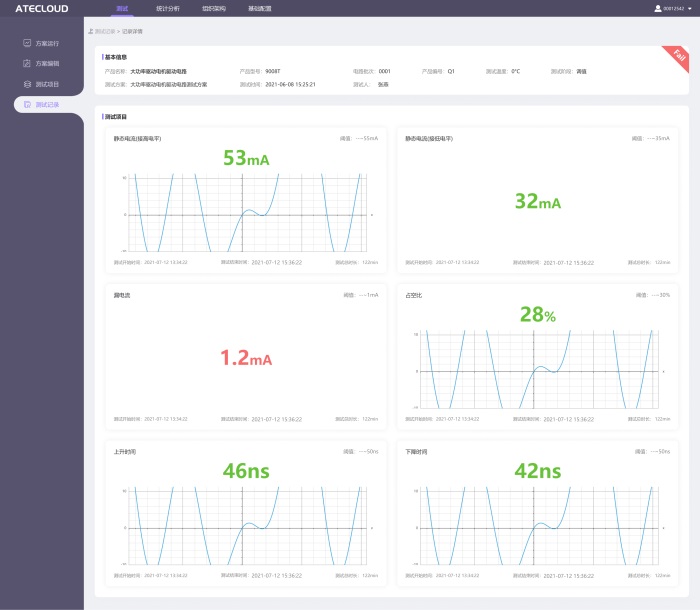This screenshot has height=610, width=700.
Task: Click the end time on 漏电流 card
Action: pos(277,419)
